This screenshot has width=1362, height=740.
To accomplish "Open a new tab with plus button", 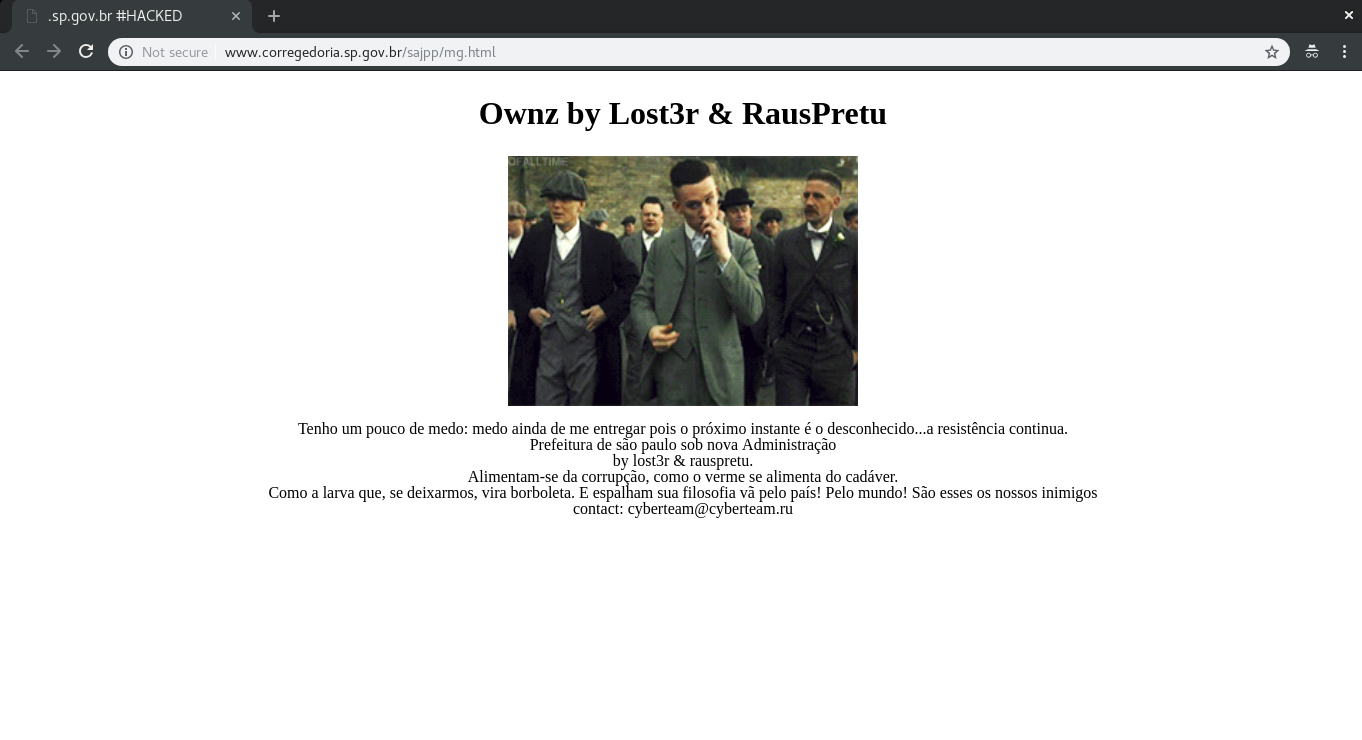I will click(274, 16).
